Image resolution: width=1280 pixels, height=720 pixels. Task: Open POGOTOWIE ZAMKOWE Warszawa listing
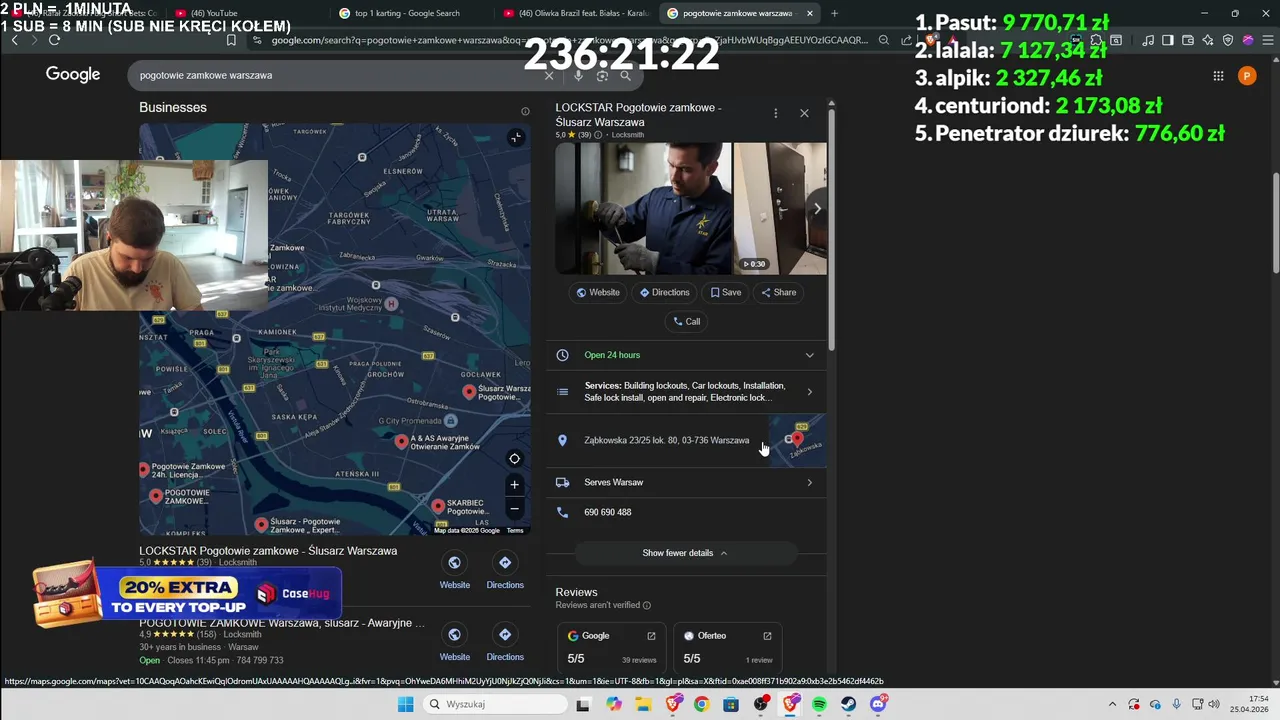[282, 623]
